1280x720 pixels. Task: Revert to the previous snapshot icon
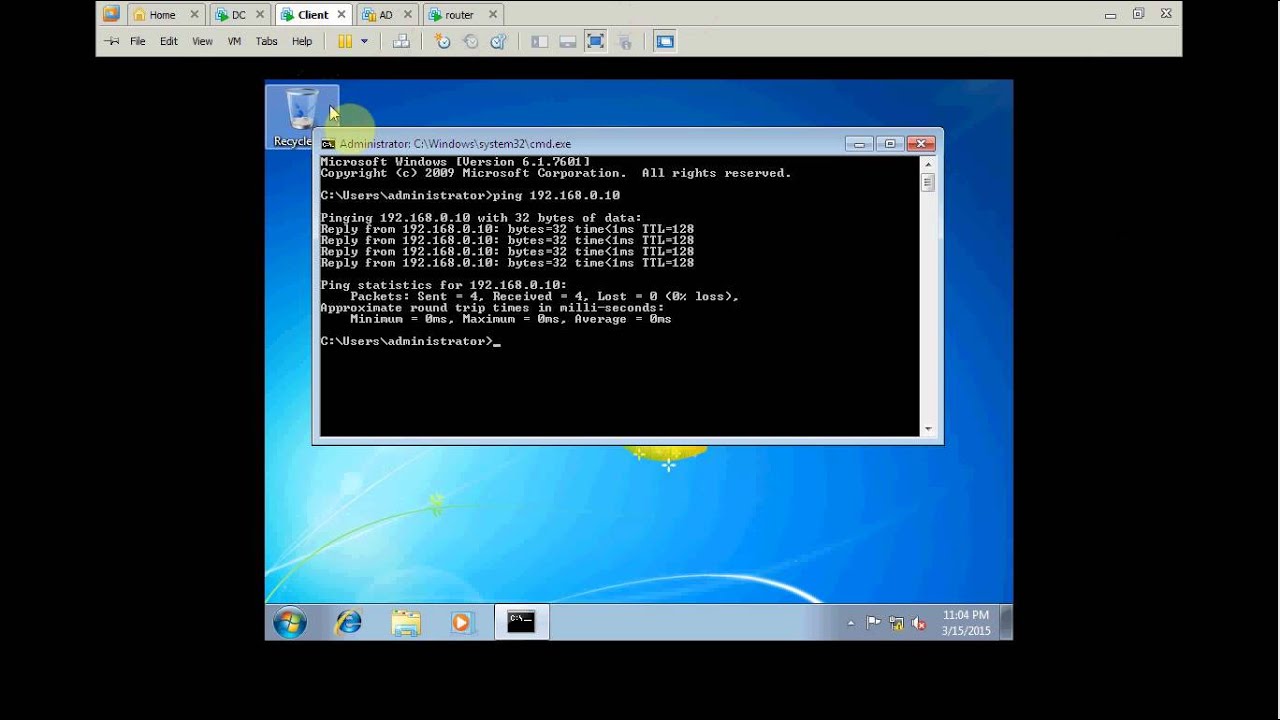(471, 41)
